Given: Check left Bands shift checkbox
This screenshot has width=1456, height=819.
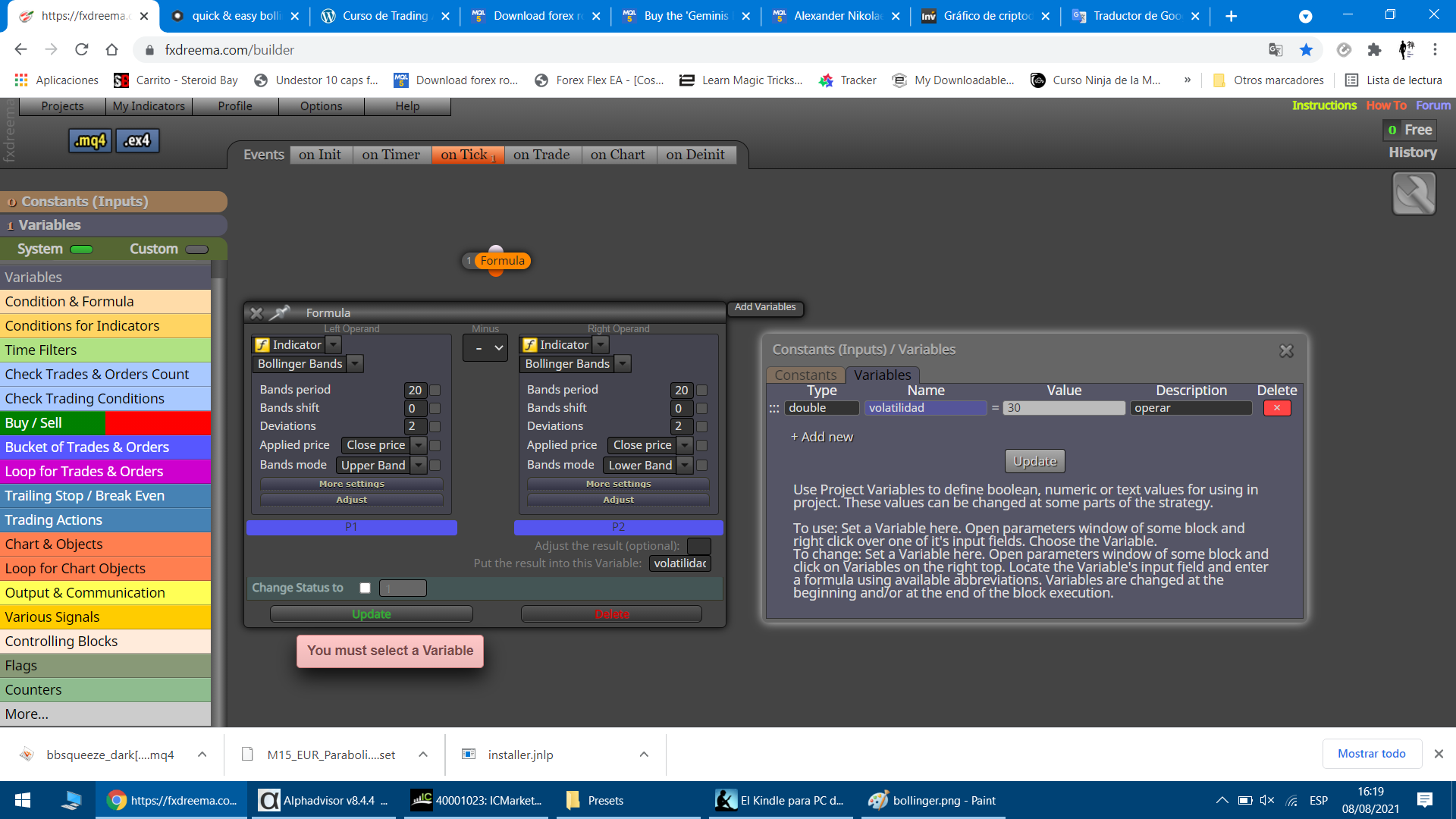Looking at the screenshot, I should point(435,408).
